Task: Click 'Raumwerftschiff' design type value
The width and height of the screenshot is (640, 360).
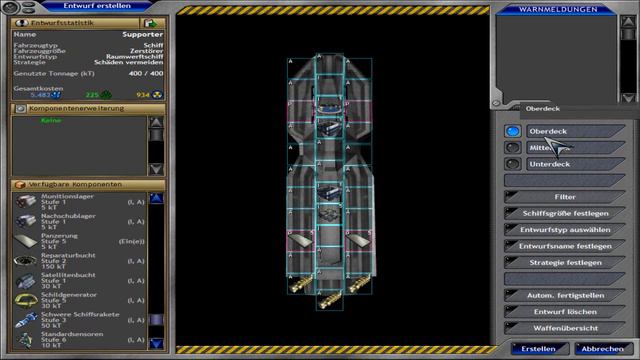Action: (134, 57)
